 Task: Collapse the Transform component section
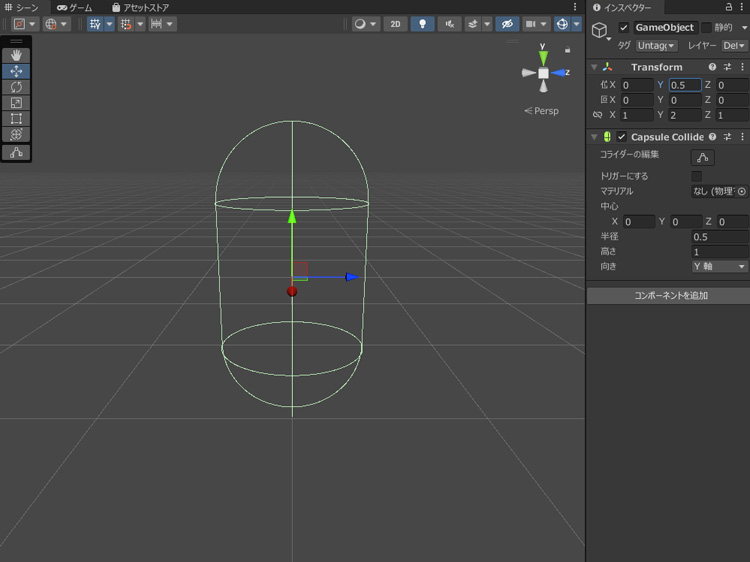(594, 67)
